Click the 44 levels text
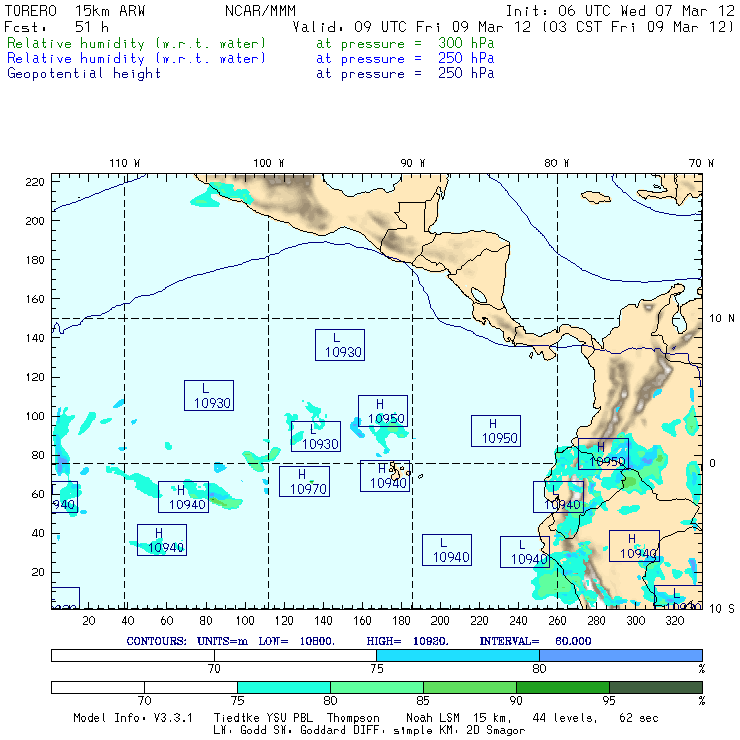 coord(565,718)
